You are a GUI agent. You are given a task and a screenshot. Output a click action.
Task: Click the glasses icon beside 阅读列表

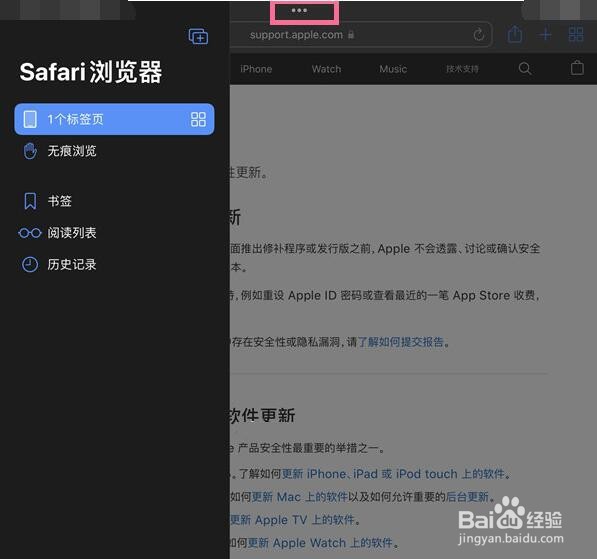[x=30, y=233]
